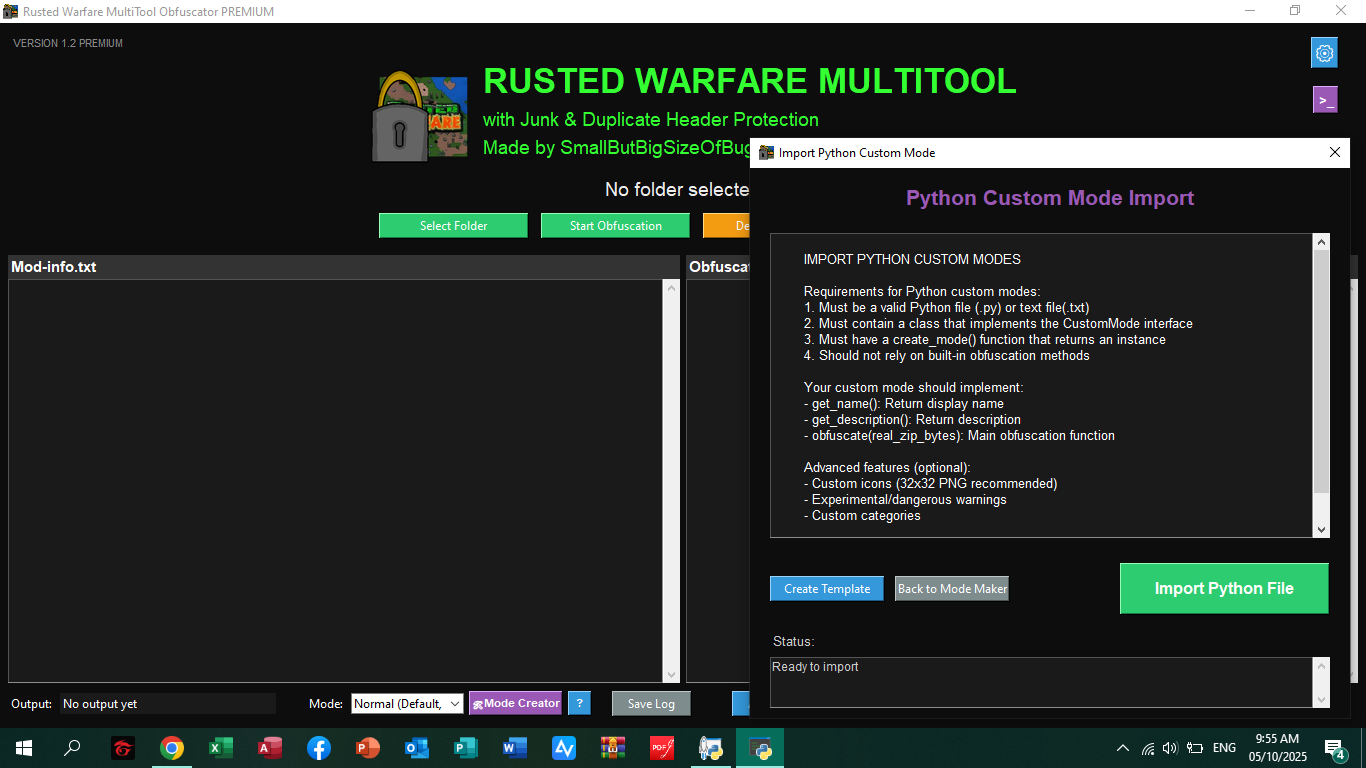Viewport: 1366px width, 768px height.
Task: Launch PowerPoint from the taskbar
Action: click(x=368, y=748)
